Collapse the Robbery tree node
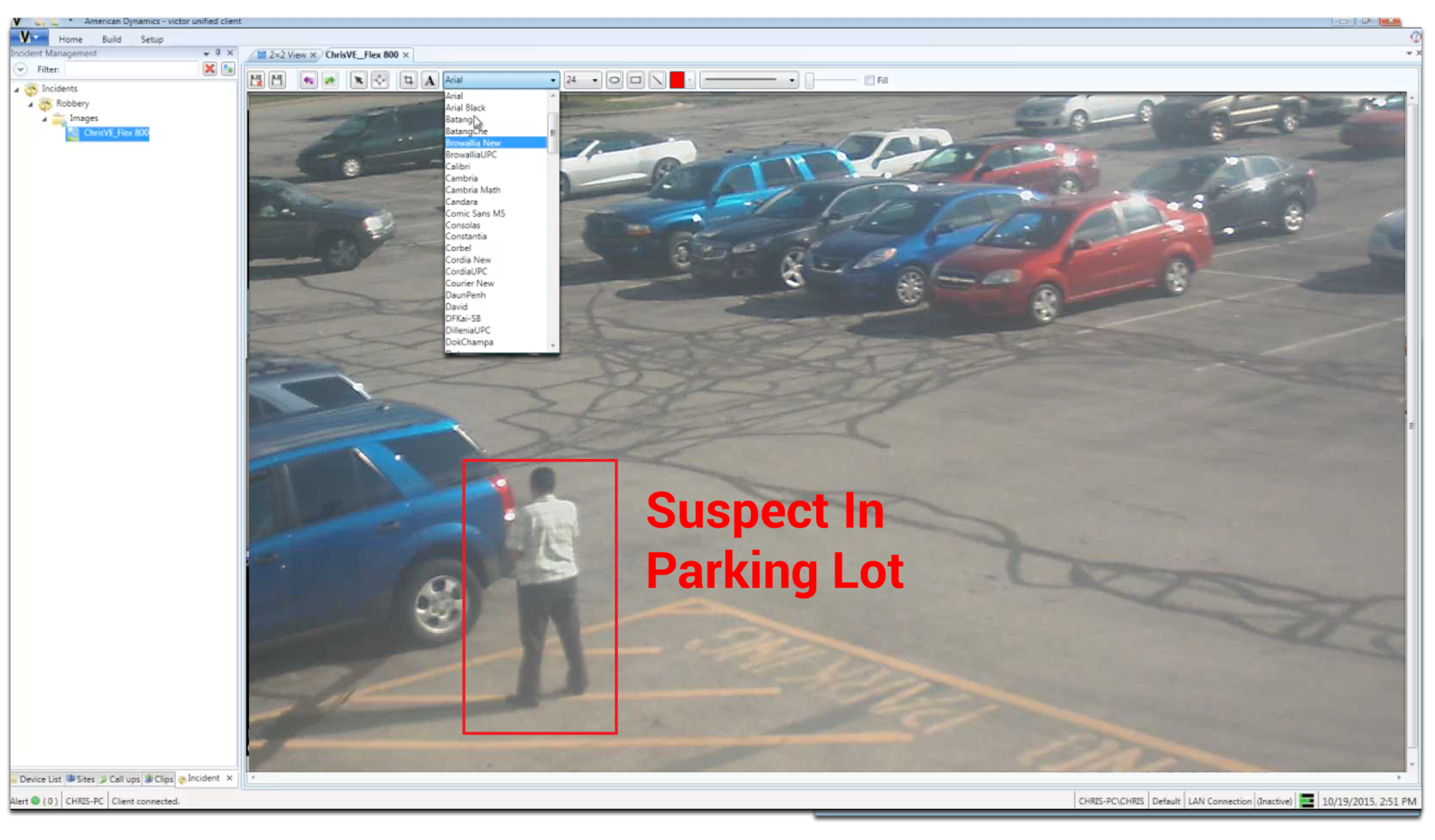 [31, 104]
